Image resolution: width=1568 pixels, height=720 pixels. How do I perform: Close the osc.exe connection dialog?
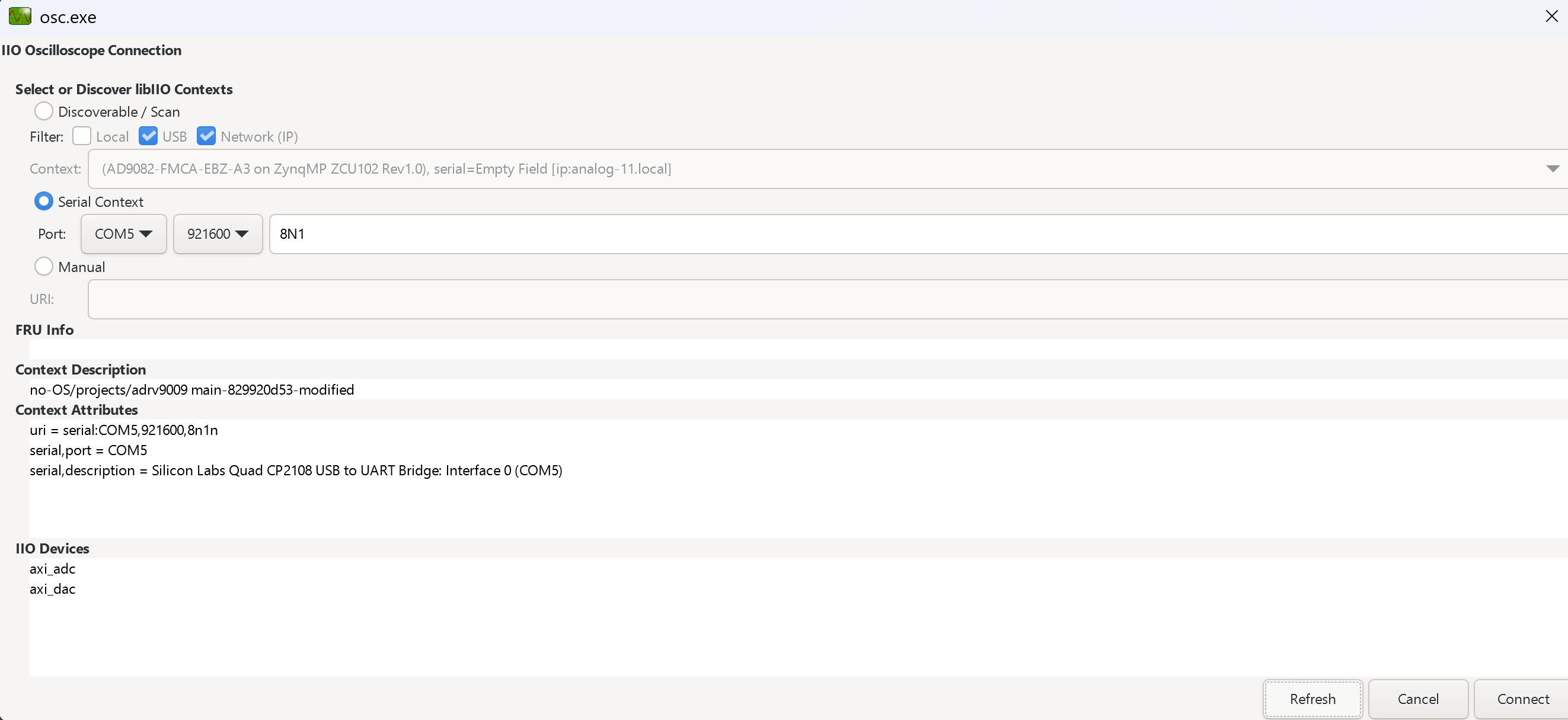tap(1551, 17)
